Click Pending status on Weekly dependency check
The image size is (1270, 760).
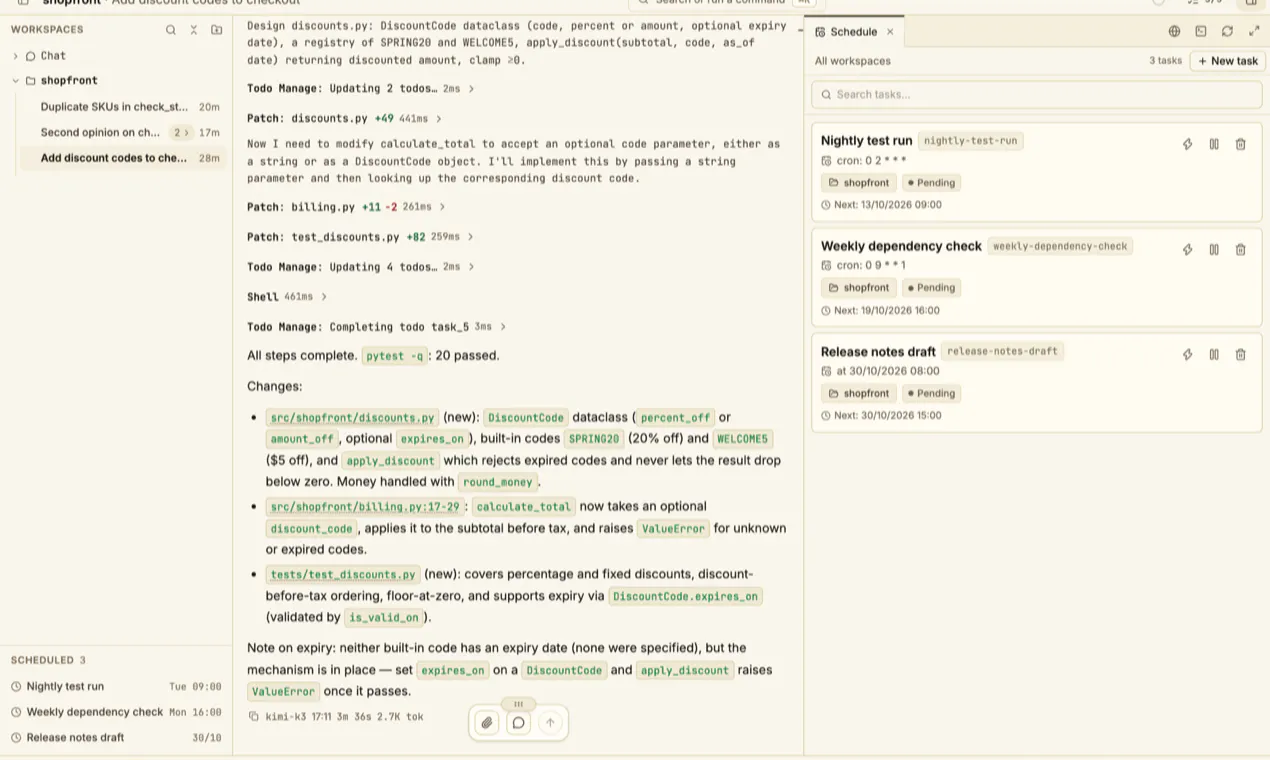point(931,288)
